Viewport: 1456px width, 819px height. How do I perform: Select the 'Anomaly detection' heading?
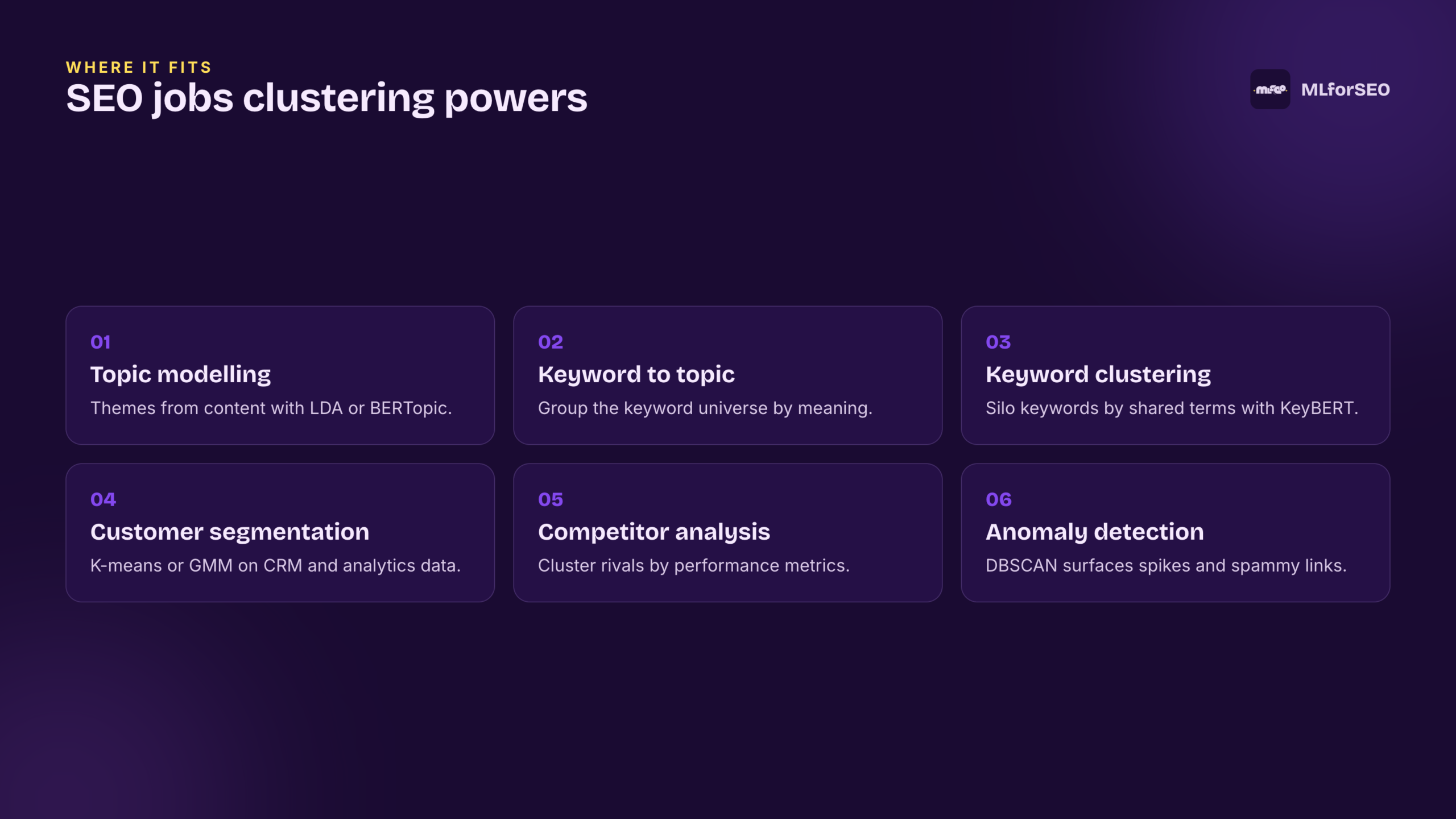pyautogui.click(x=1095, y=532)
